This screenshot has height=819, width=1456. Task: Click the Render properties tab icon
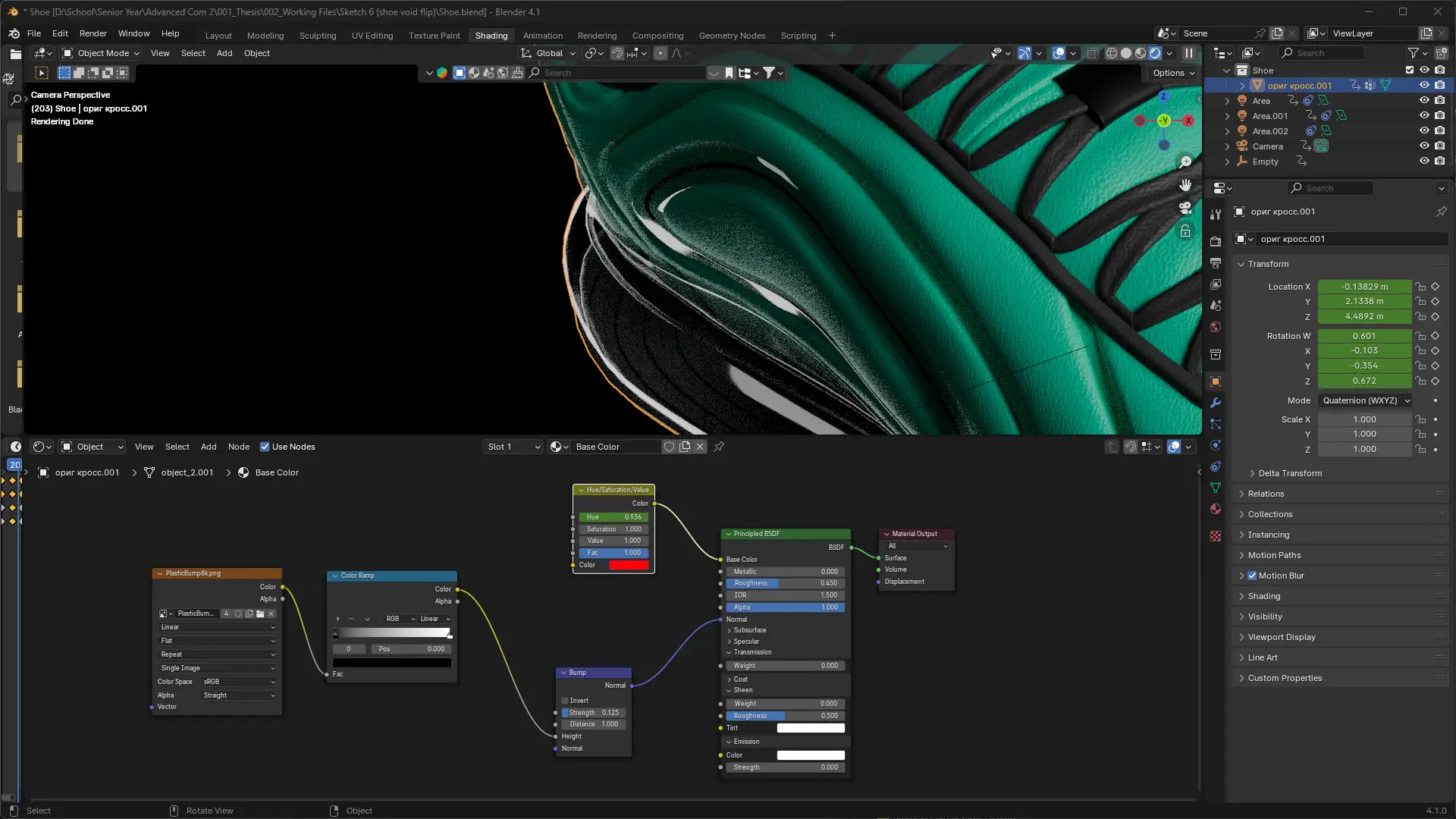1216,241
